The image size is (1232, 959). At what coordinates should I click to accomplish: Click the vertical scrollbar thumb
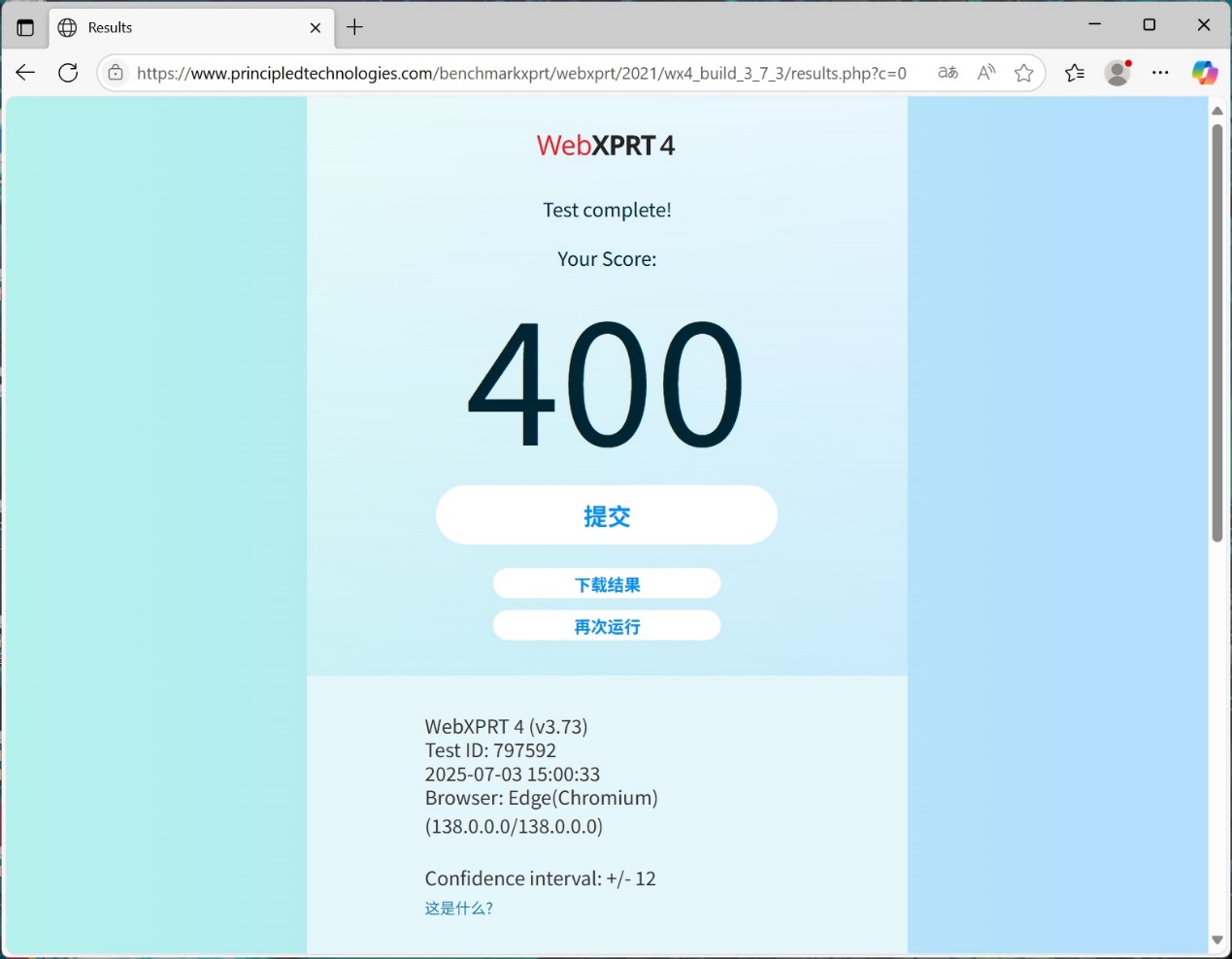[x=1217, y=333]
